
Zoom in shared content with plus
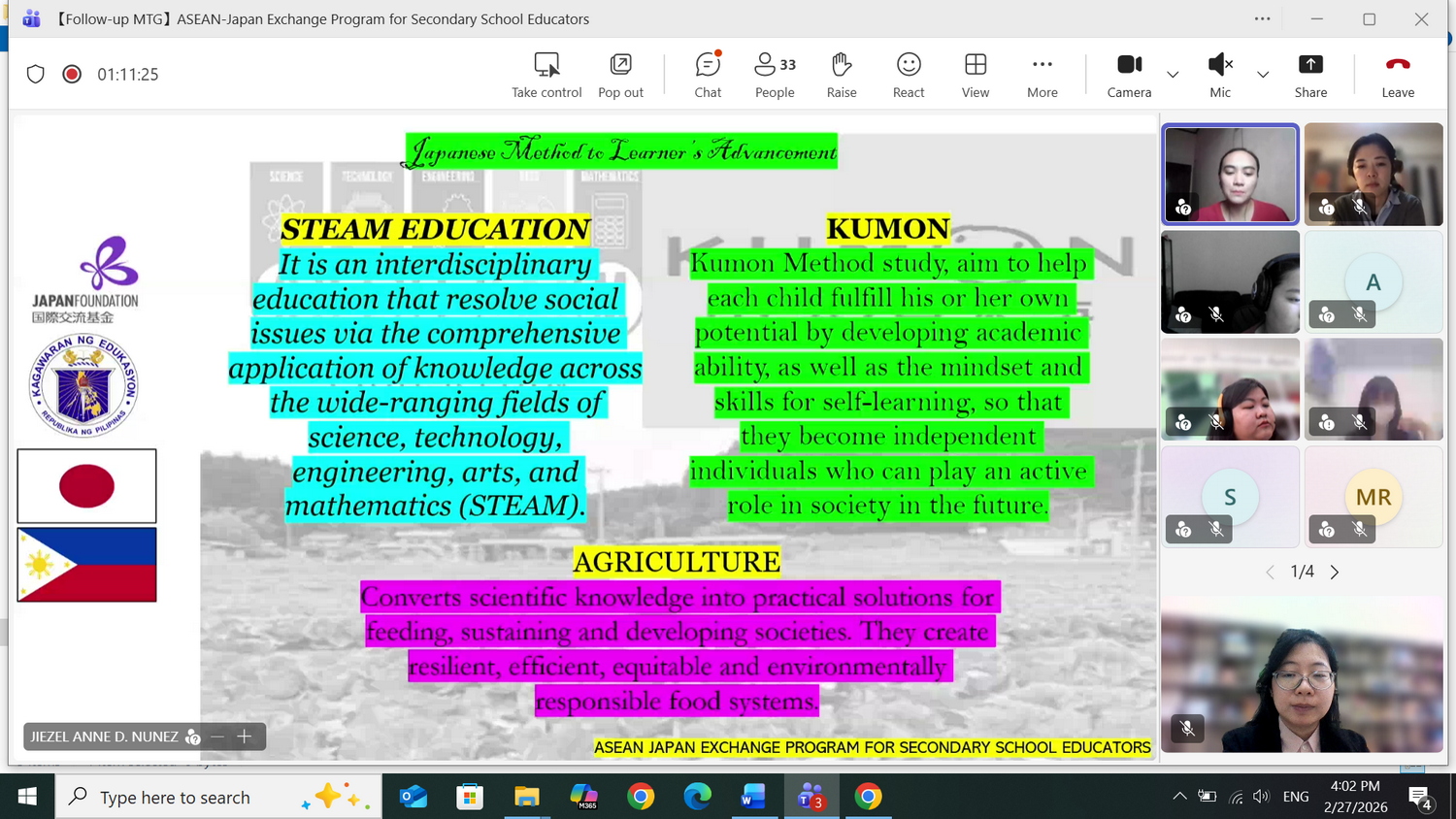245,737
